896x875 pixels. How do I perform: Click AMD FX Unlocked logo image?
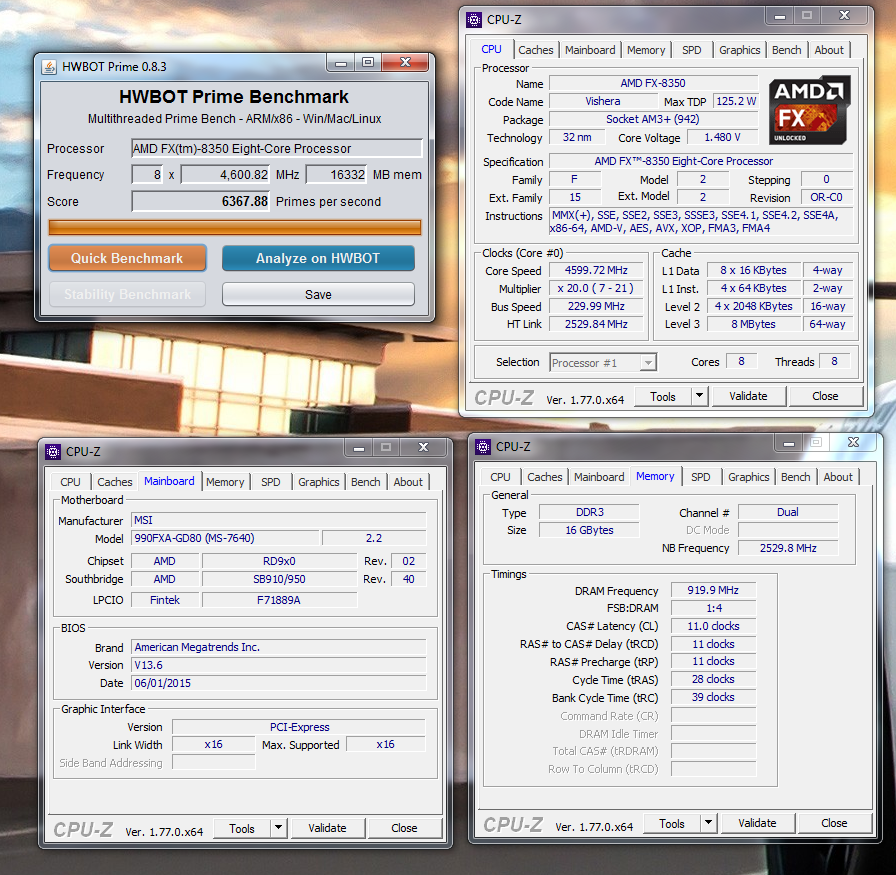[809, 110]
